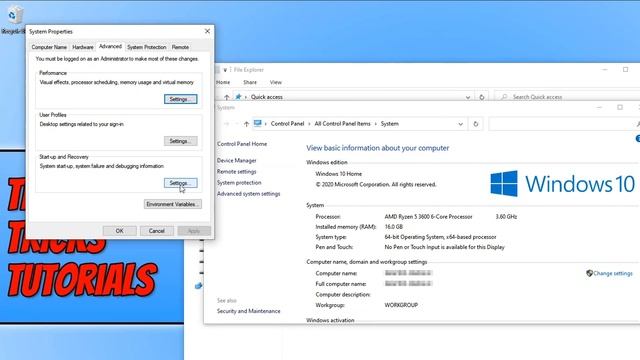Screen dimensions: 640x360
Task: Open Security and Maintenance link
Action: (249, 311)
